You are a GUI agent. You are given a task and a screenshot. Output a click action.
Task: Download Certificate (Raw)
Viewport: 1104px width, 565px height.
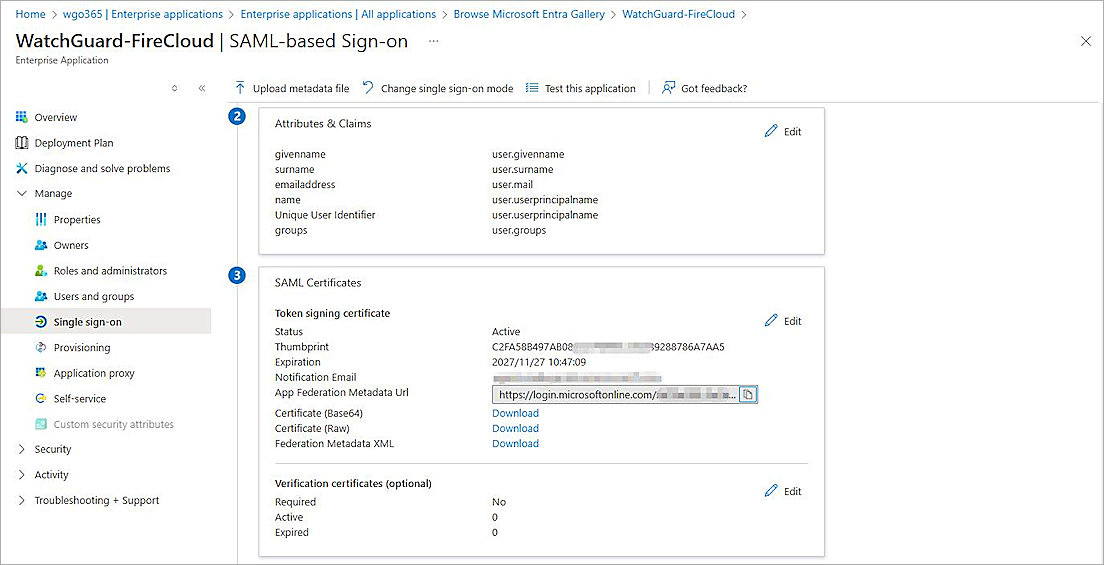click(515, 428)
